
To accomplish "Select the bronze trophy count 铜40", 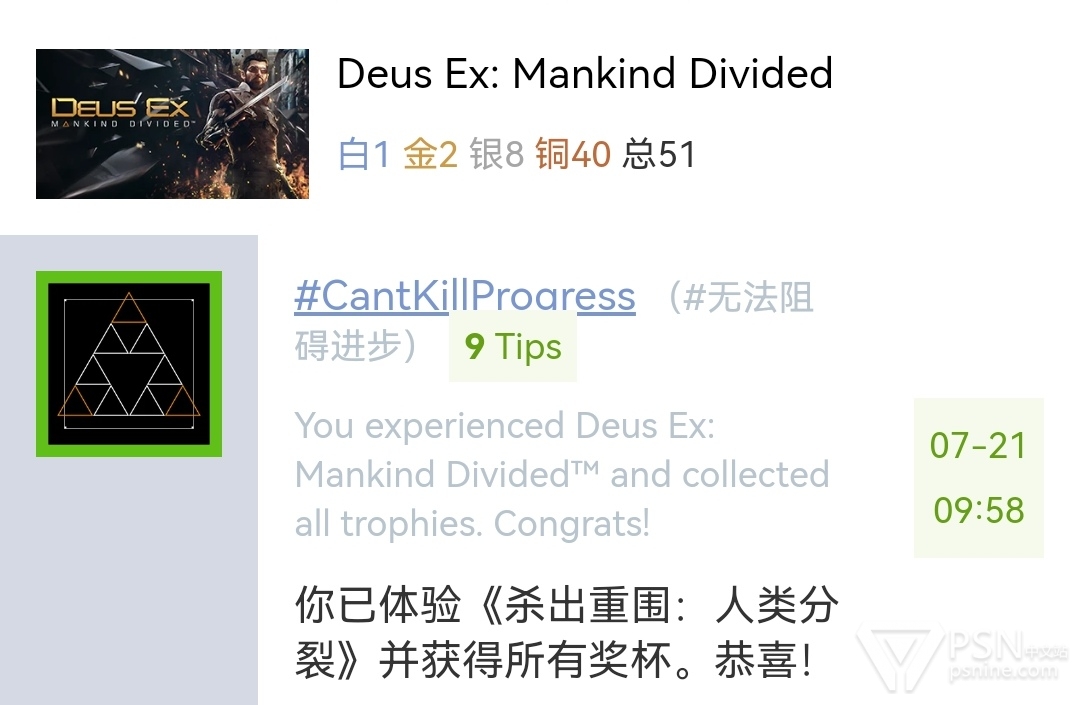I will pyautogui.click(x=573, y=154).
